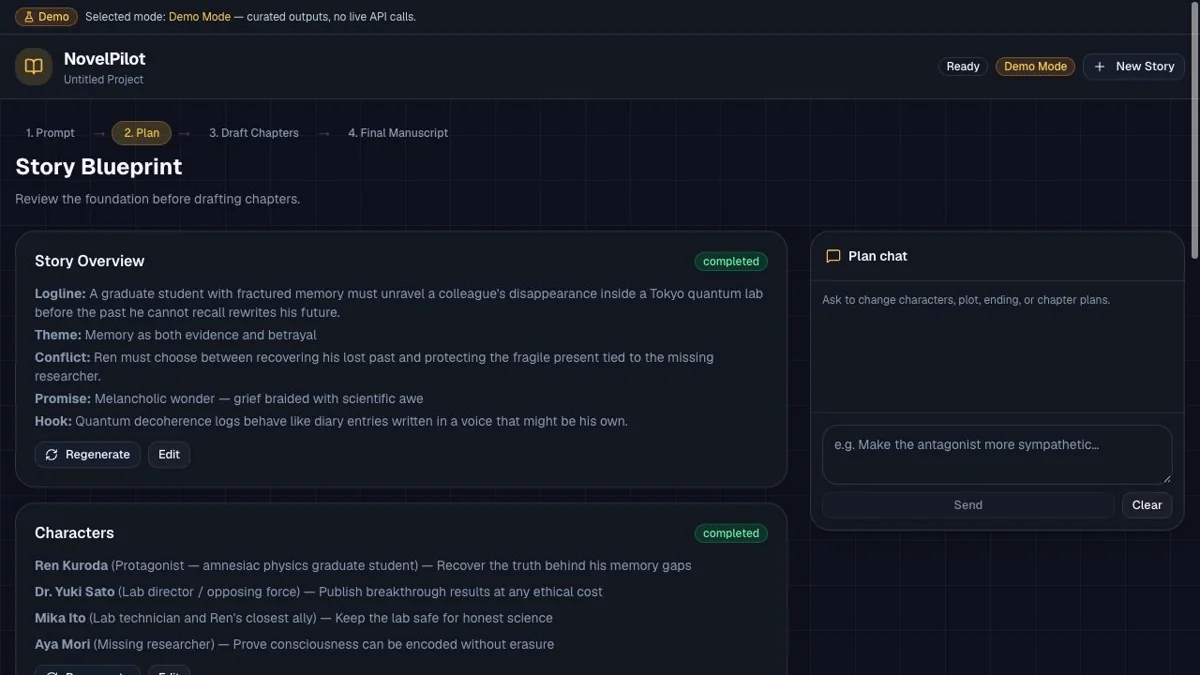Click the 'Selected mode' banner text
This screenshot has width=1200, height=675.
[x=250, y=17]
